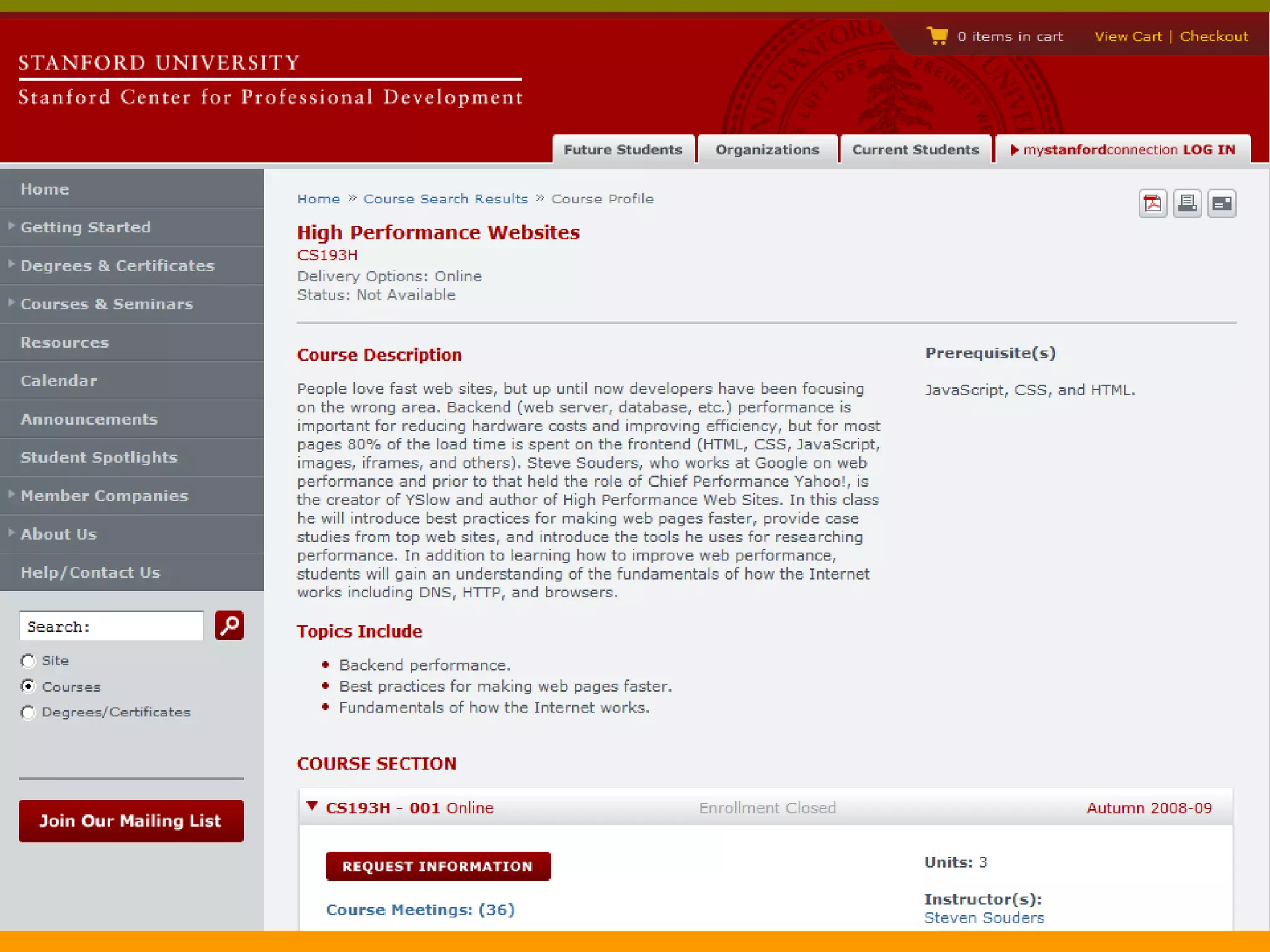Image resolution: width=1270 pixels, height=952 pixels.
Task: Open the Future Students tab
Action: coord(623,150)
